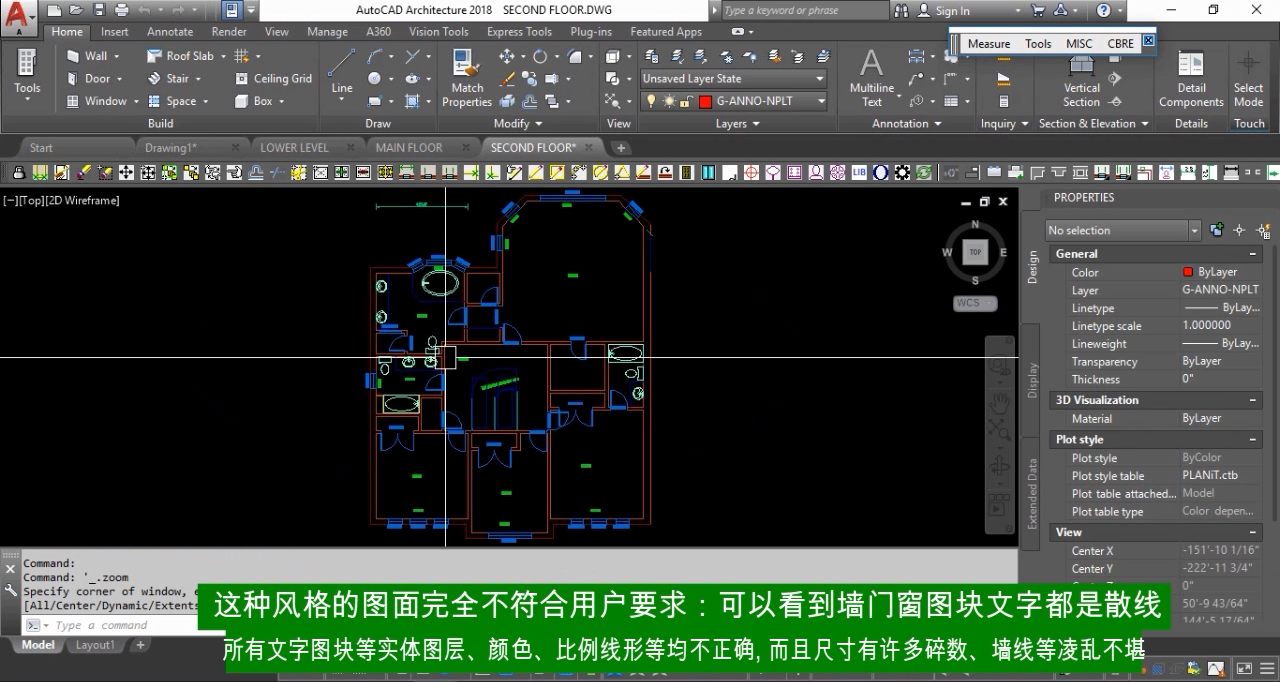Expand the Modify panel title dropdown
Screen dimensions: 1280x682
[x=517, y=124]
